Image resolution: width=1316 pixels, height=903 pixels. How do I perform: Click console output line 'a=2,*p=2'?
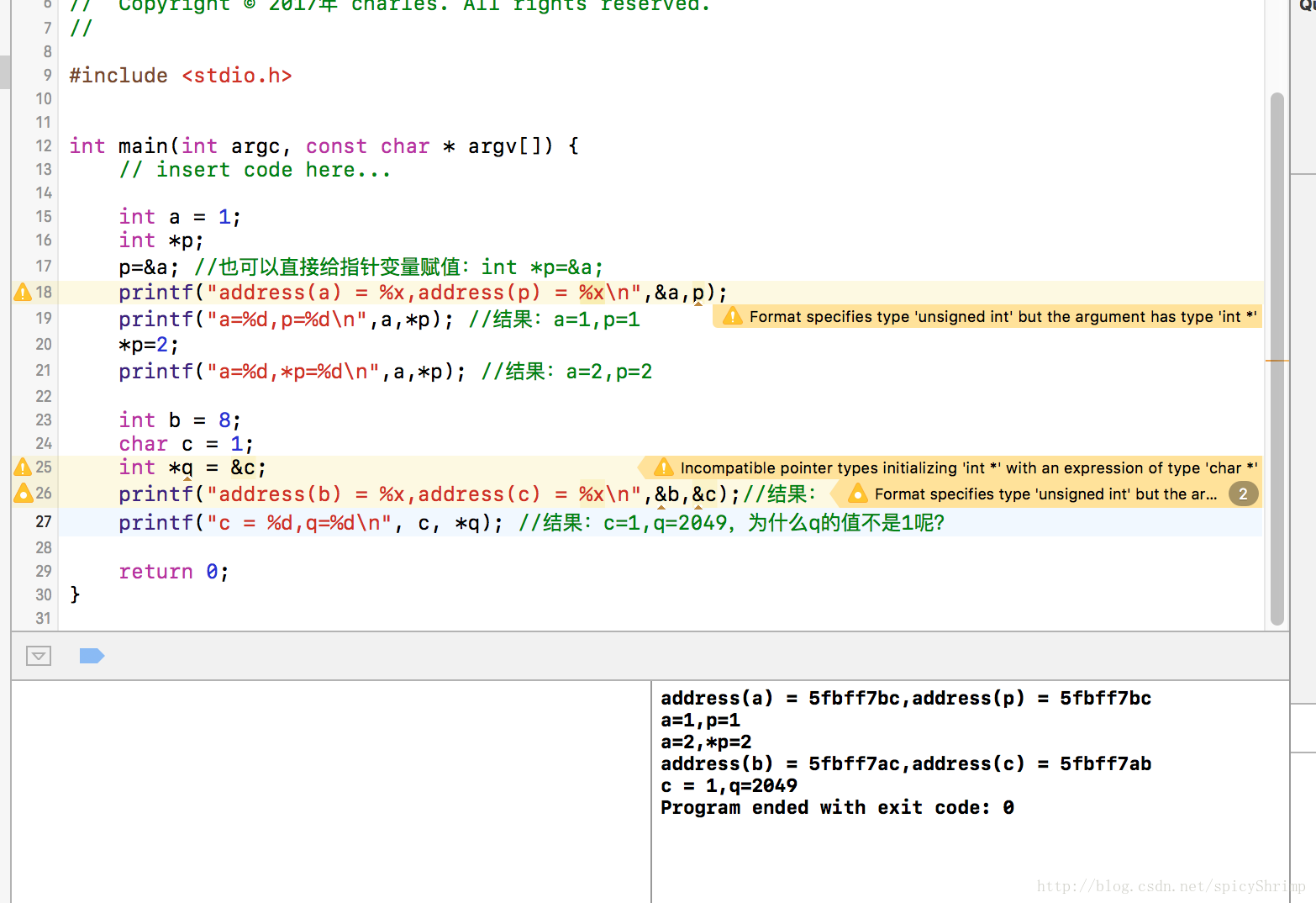[x=706, y=742]
